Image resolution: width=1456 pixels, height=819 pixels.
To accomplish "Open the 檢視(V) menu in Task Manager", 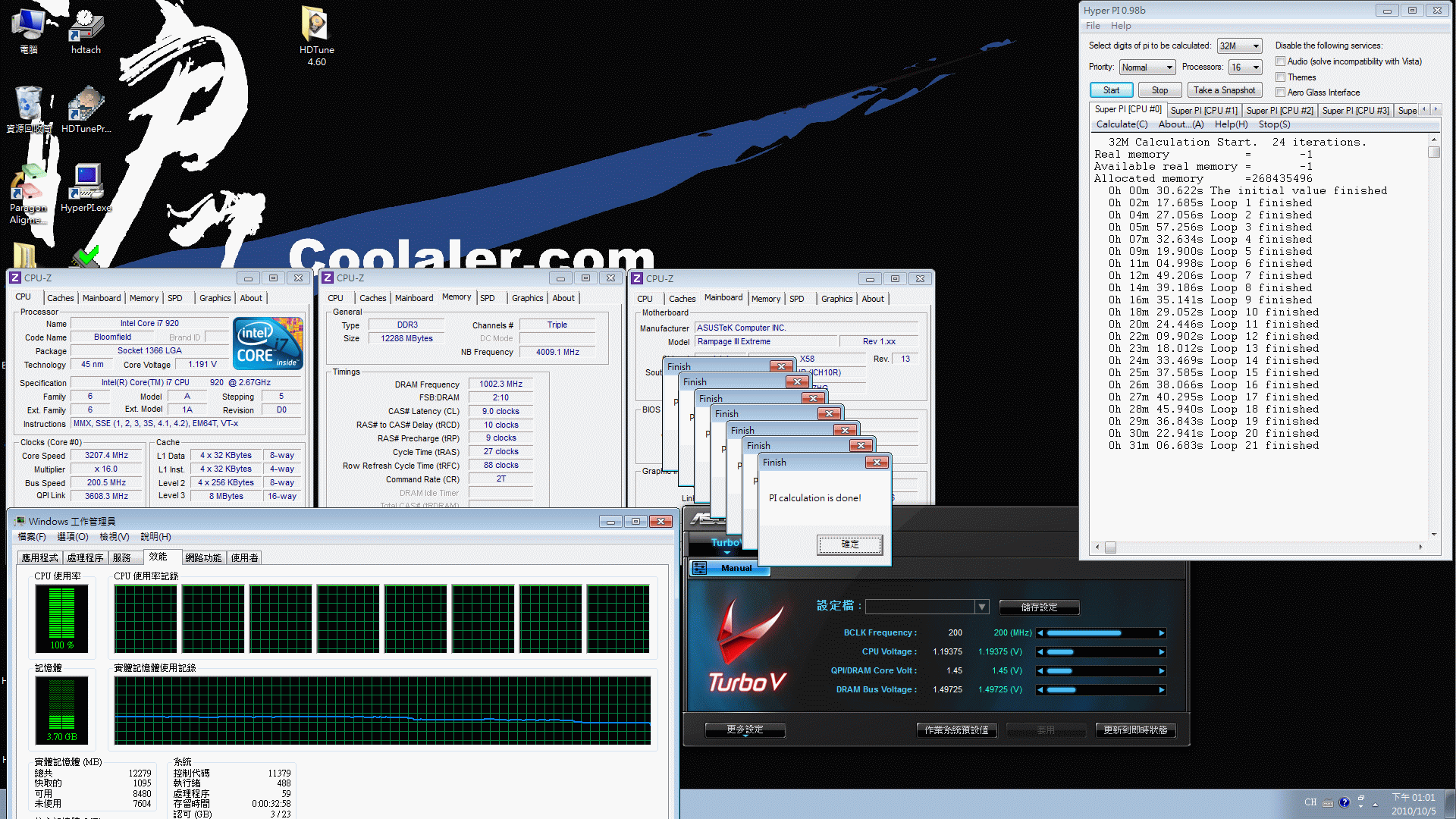I will 115,537.
